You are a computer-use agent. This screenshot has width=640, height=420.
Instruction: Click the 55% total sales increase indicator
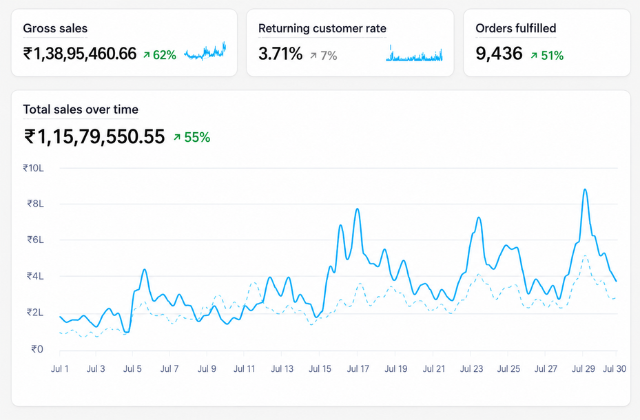point(192,138)
